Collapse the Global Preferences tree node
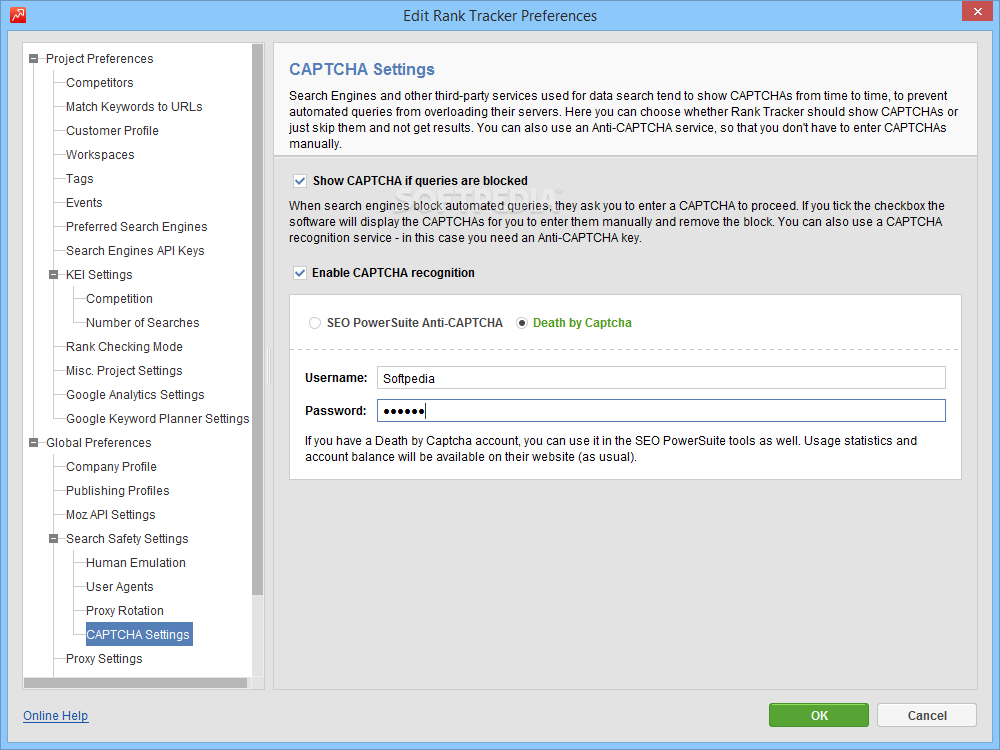Screen dimensions: 1000x750 coord(34,443)
